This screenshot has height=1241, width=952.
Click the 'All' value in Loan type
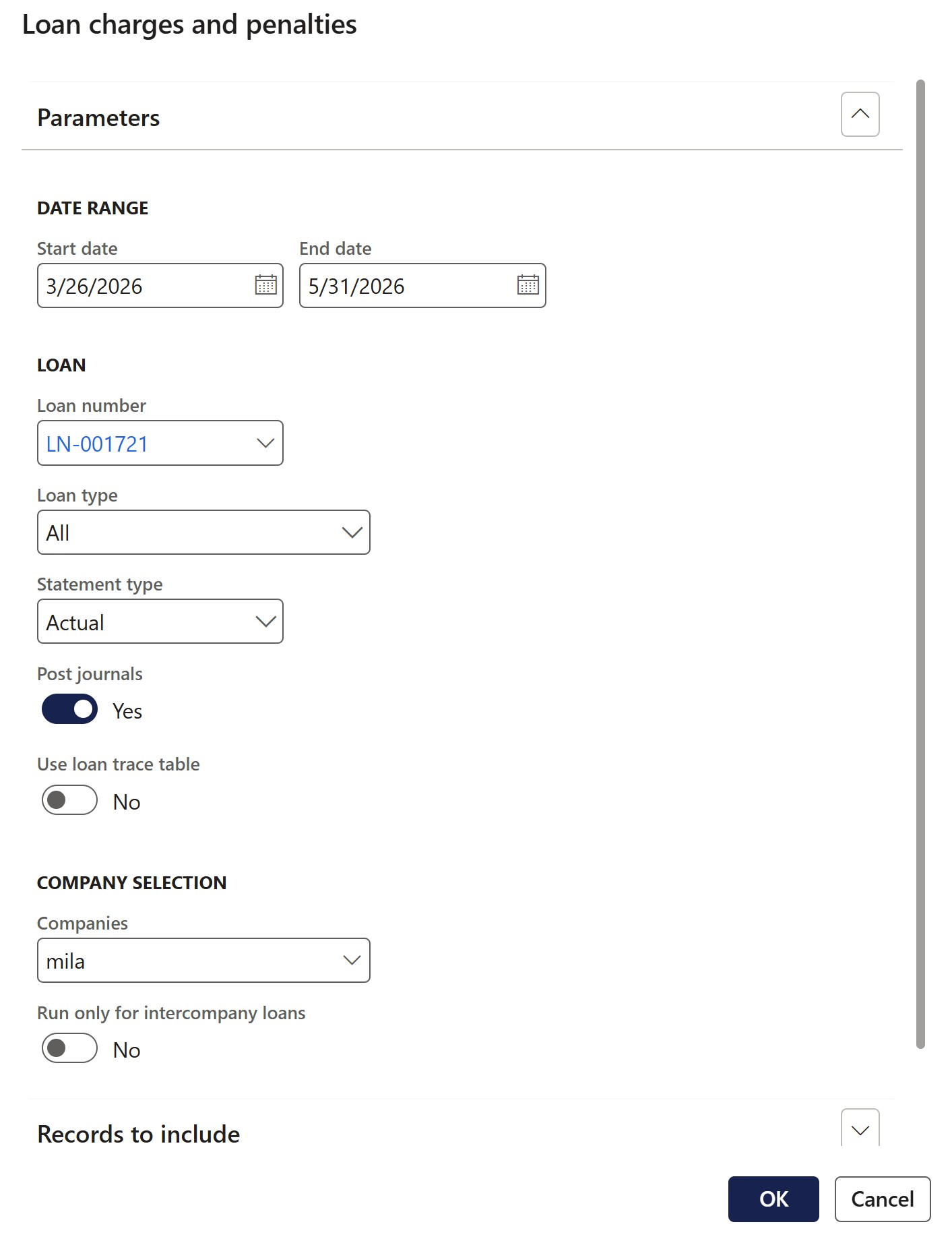coord(58,533)
